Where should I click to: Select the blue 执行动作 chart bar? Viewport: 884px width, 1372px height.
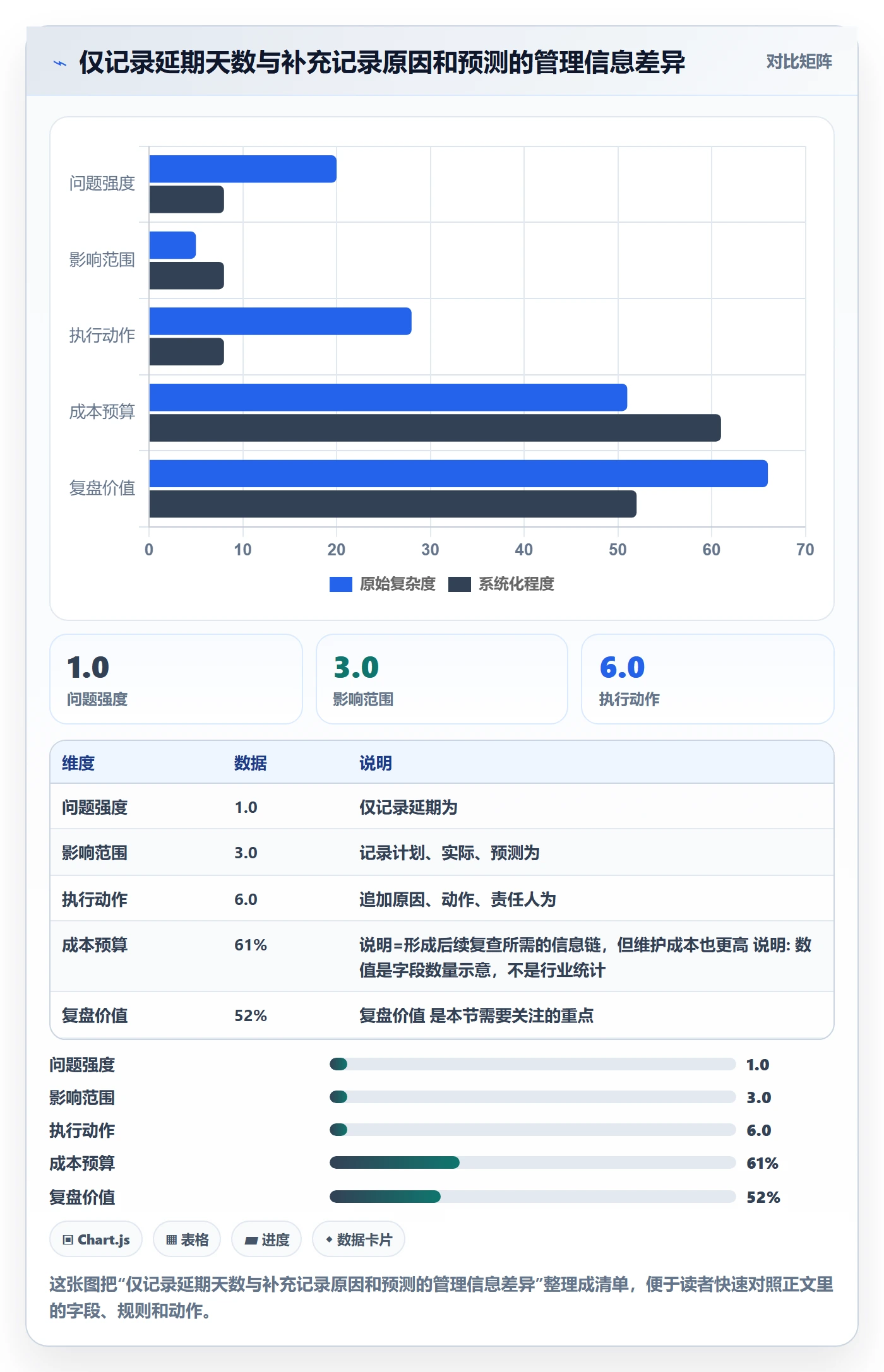coord(280,321)
